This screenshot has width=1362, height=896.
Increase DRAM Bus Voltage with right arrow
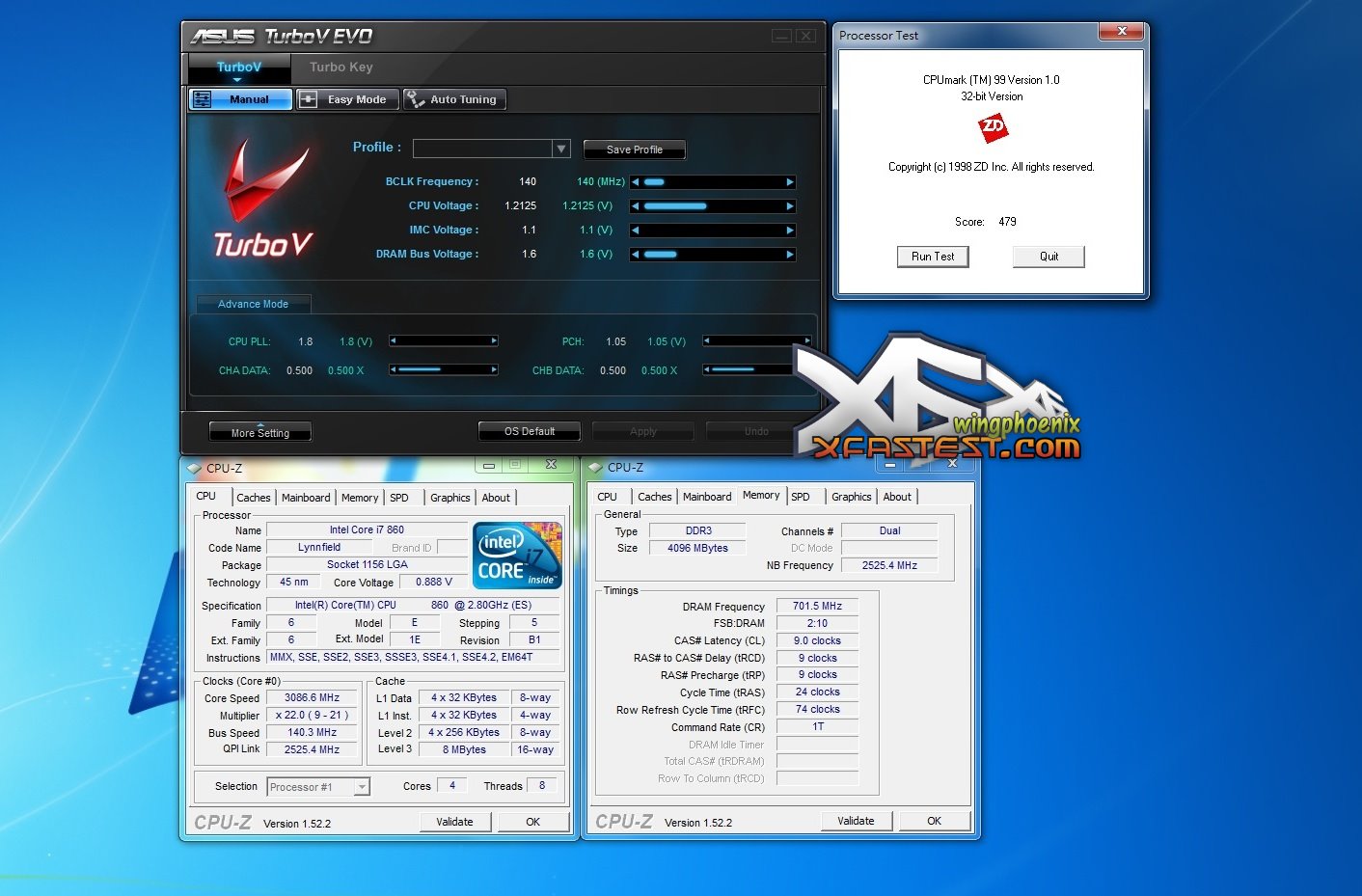tap(790, 254)
